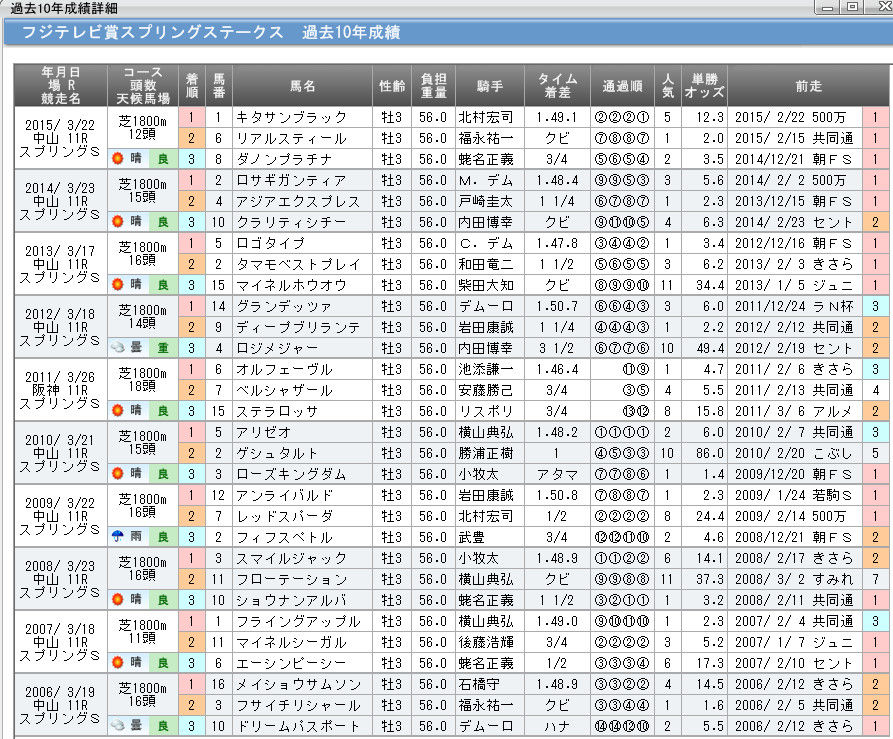Click the sunny weather icon in the 2008 race
The height and width of the screenshot is (739, 893).
point(118,599)
